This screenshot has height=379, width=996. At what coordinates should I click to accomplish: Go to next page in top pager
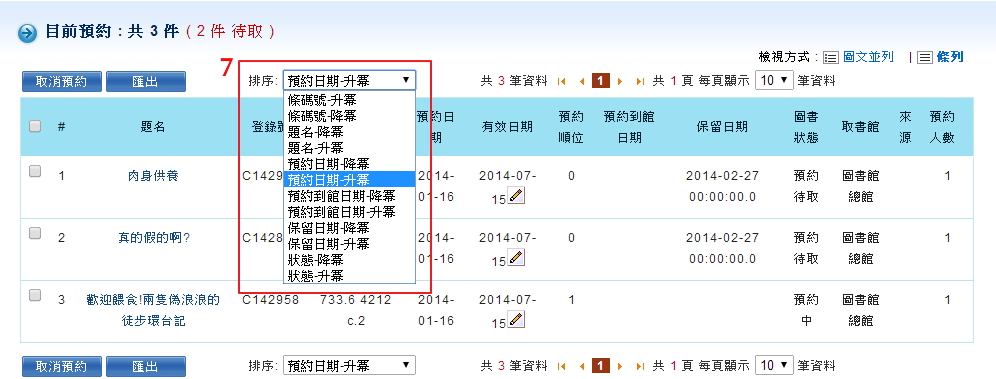pos(621,81)
